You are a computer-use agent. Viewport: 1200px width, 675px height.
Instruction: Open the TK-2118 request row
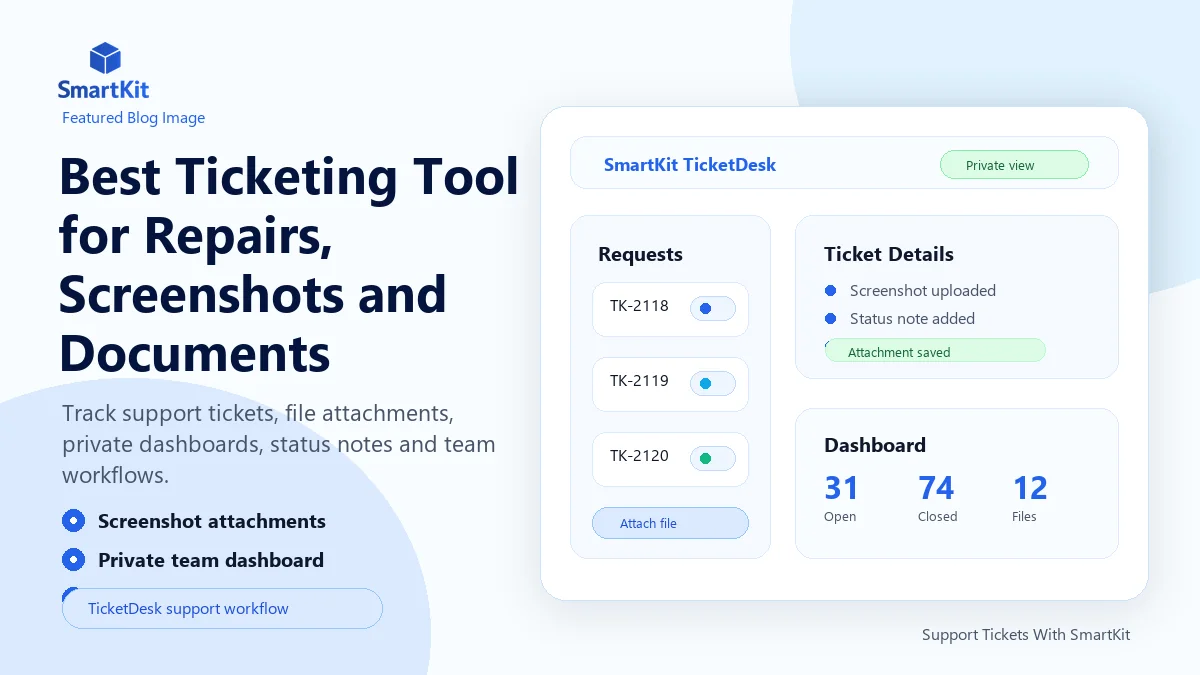(x=670, y=309)
